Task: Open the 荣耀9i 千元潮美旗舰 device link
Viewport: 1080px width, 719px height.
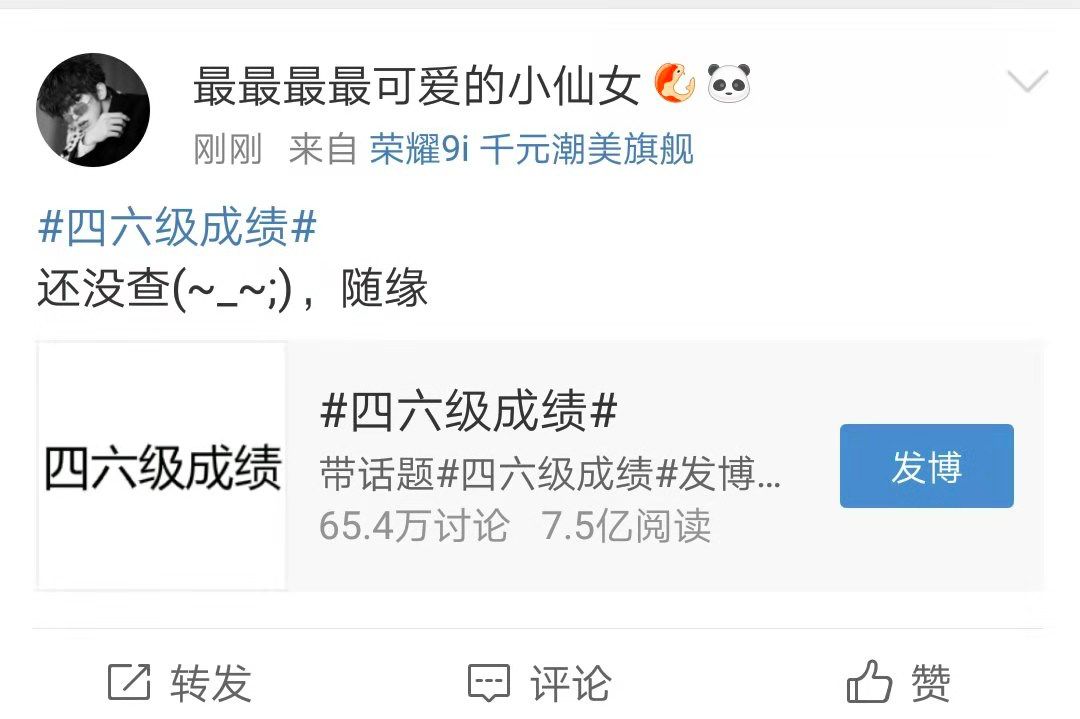Action: [531, 149]
